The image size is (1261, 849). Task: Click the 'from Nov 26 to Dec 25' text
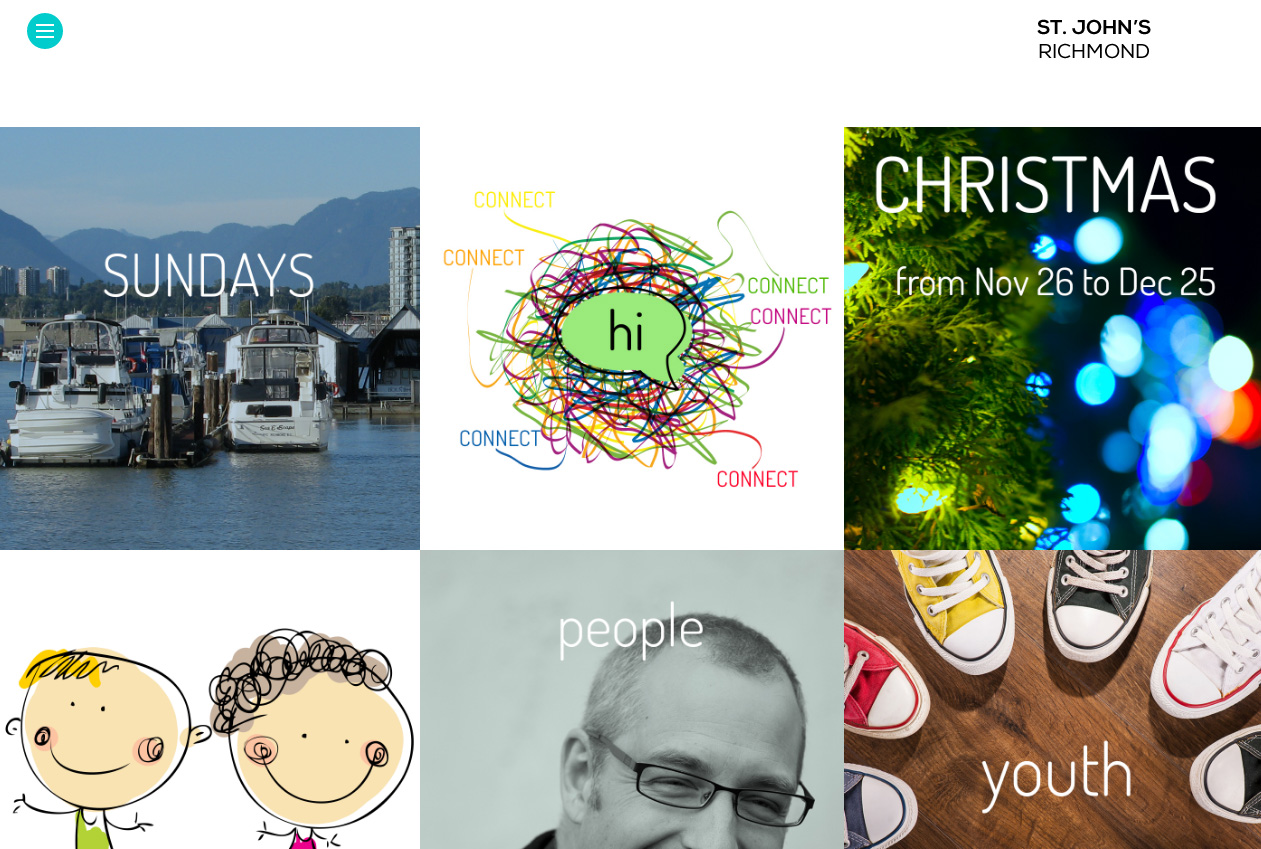click(x=1055, y=282)
